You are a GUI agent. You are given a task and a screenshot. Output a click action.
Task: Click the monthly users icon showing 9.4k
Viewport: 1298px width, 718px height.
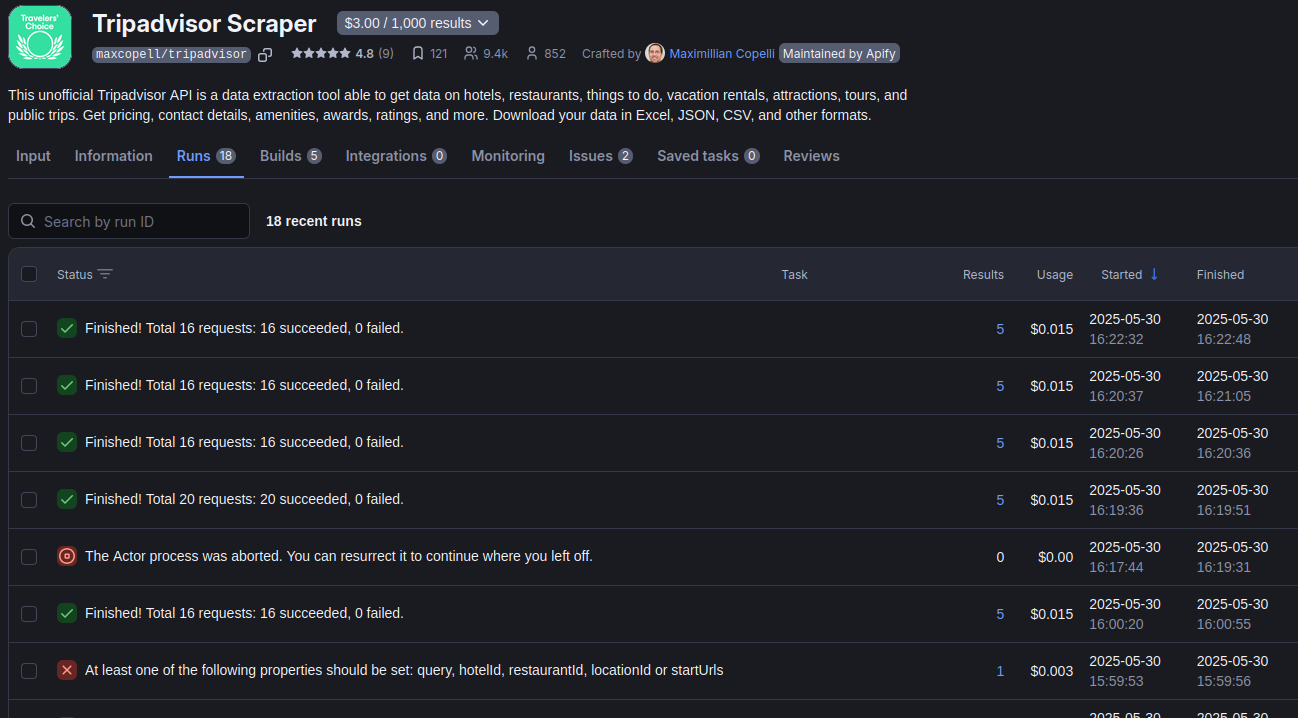coord(471,54)
